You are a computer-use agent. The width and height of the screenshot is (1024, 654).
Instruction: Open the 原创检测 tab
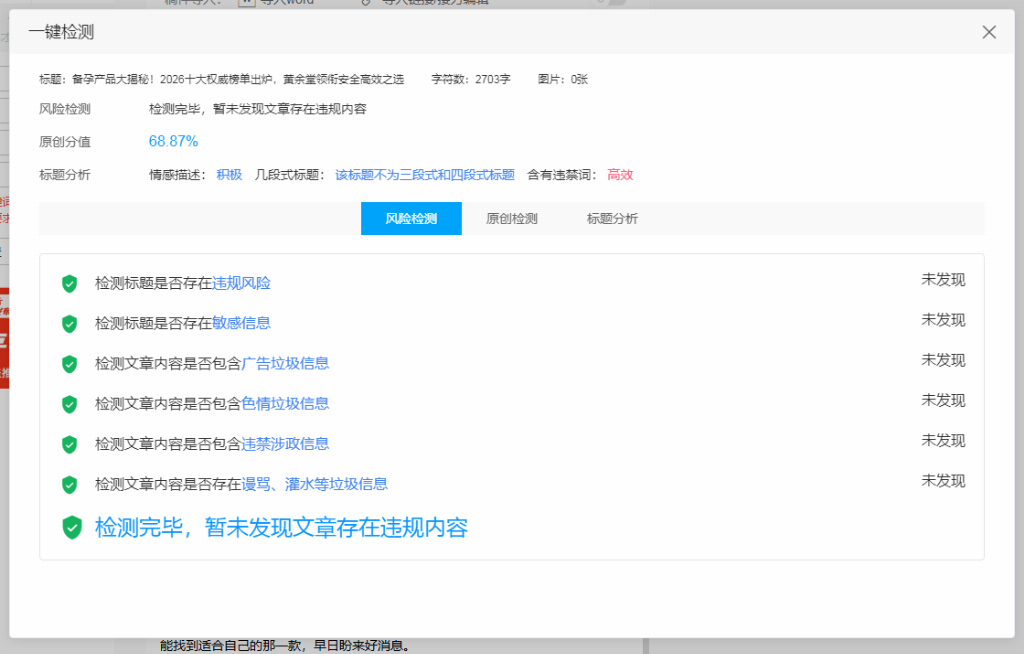[511, 218]
